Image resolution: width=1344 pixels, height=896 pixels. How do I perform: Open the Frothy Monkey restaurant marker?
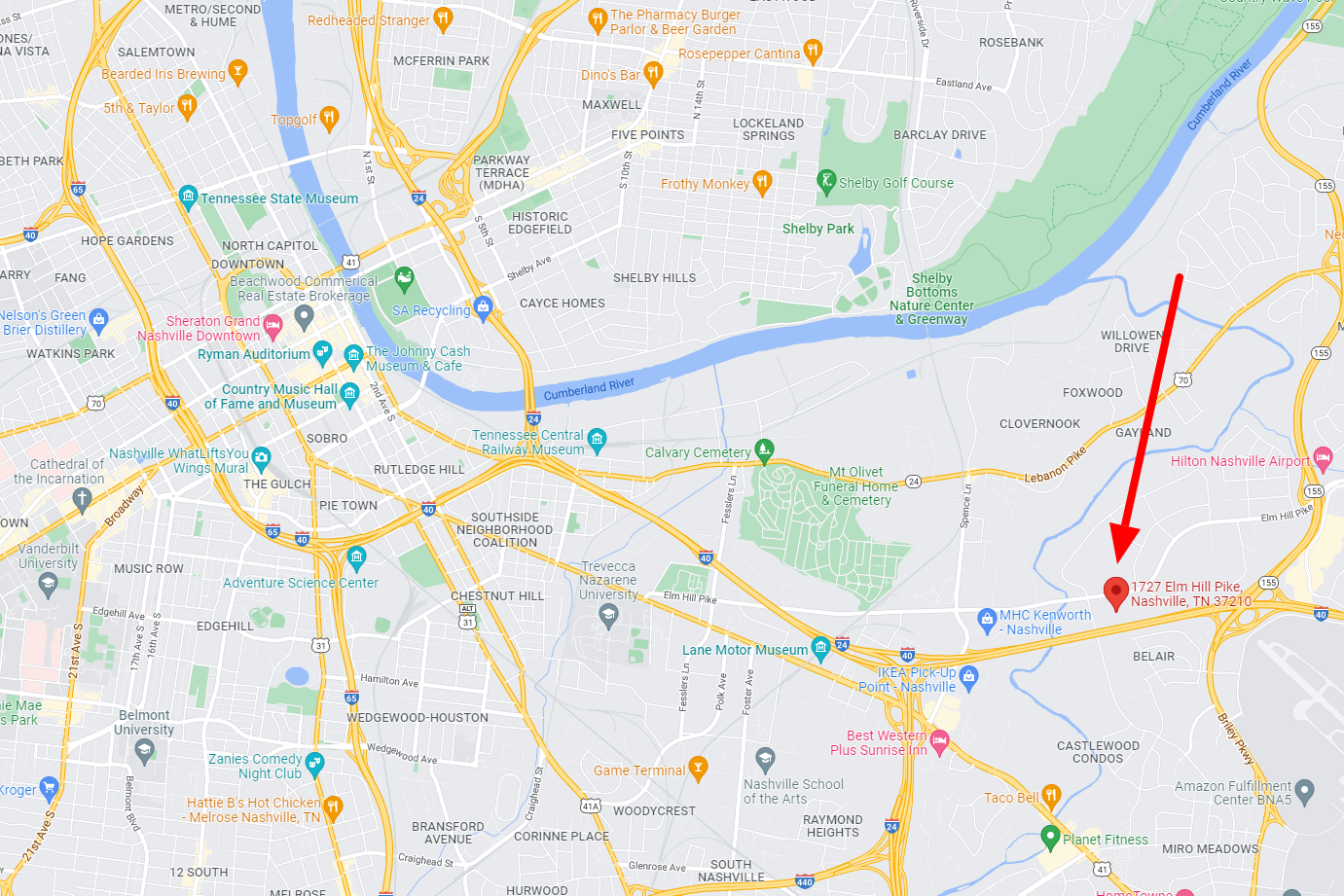[x=762, y=182]
